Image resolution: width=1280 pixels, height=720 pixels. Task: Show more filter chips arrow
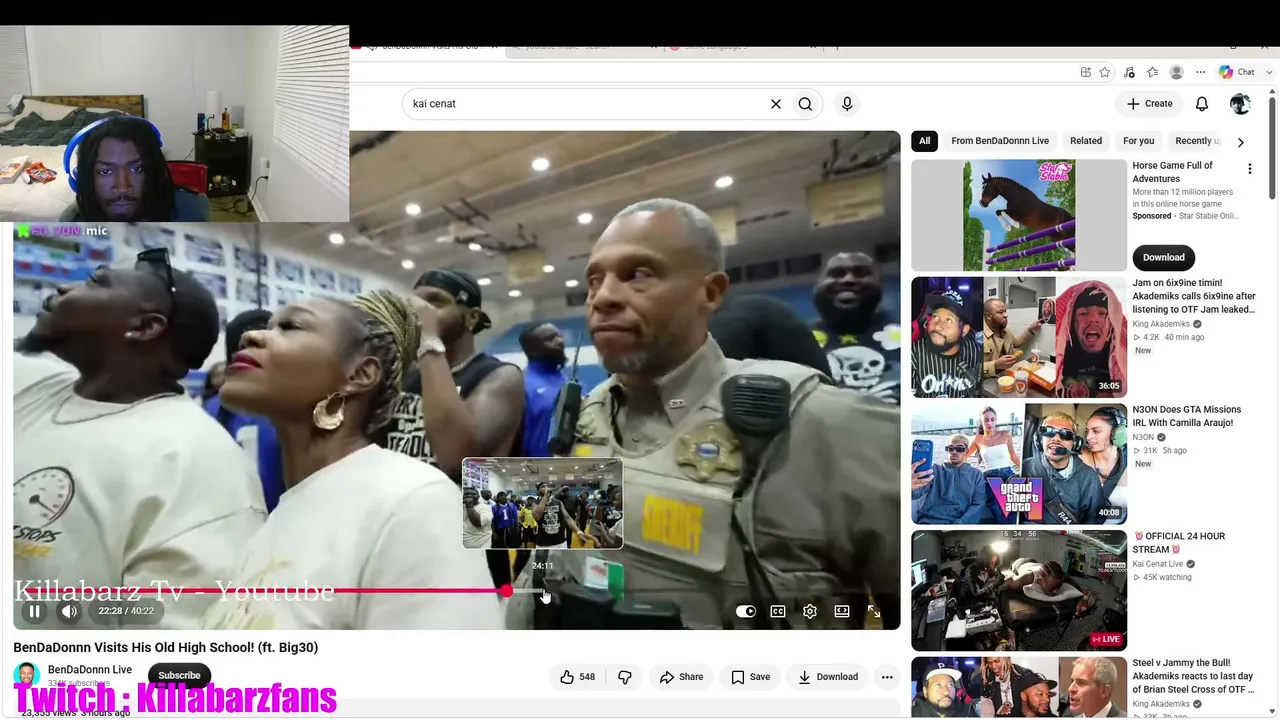click(1241, 142)
